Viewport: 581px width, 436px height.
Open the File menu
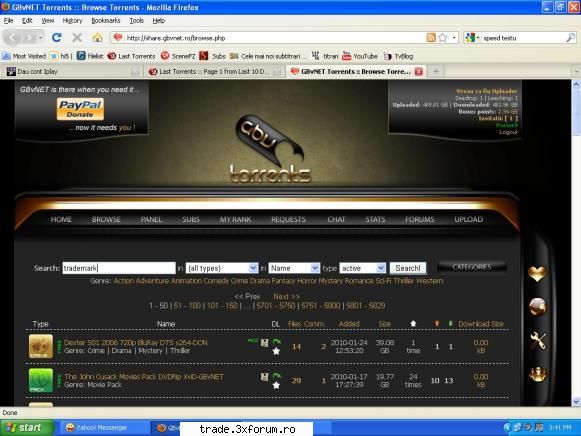[x=8, y=21]
